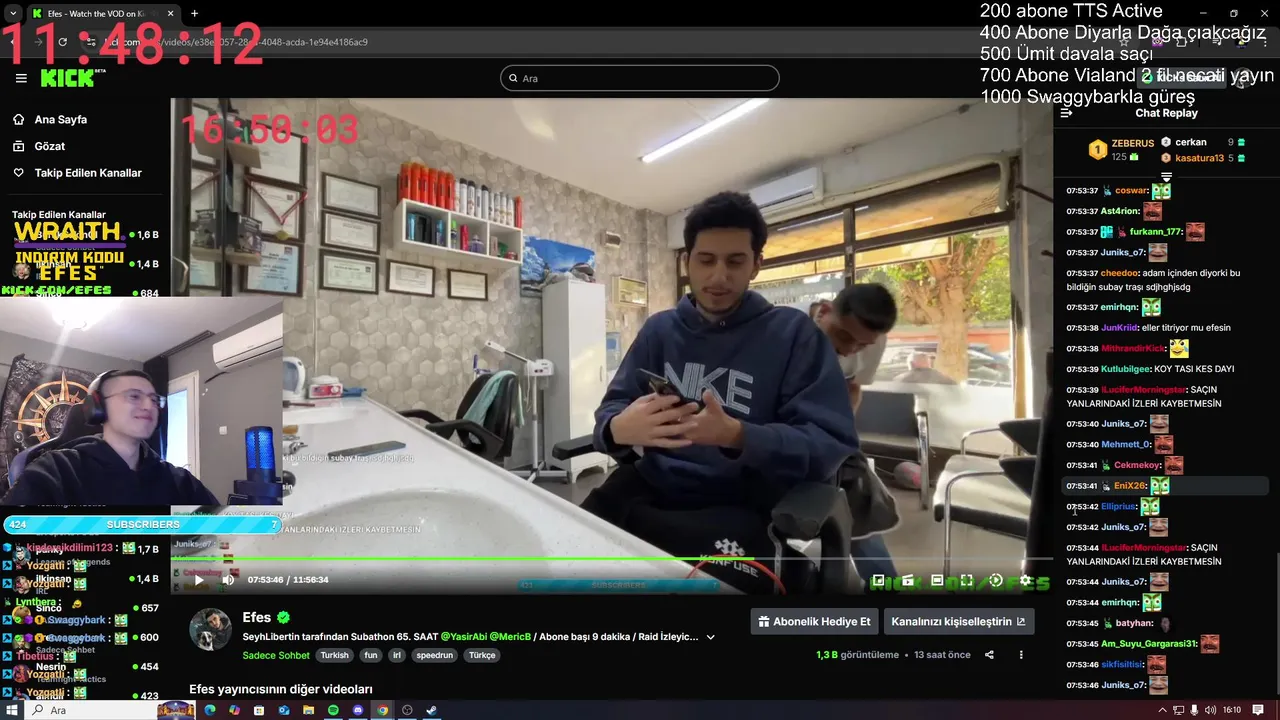Click username Am_Suyu_Gargarasi31 in chat
This screenshot has width=1280, height=720.
point(1148,644)
